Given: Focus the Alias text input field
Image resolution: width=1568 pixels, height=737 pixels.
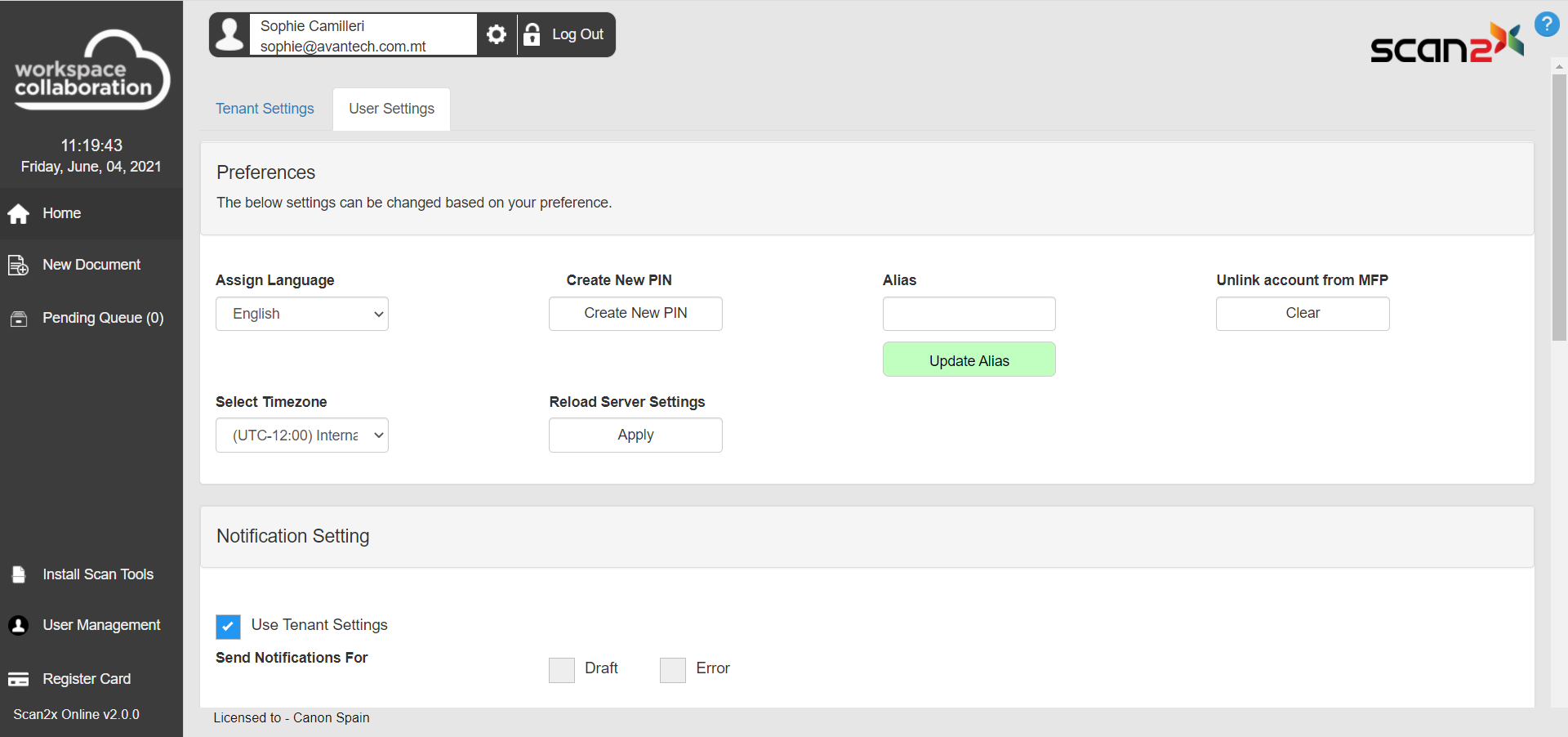Looking at the screenshot, I should [969, 314].
